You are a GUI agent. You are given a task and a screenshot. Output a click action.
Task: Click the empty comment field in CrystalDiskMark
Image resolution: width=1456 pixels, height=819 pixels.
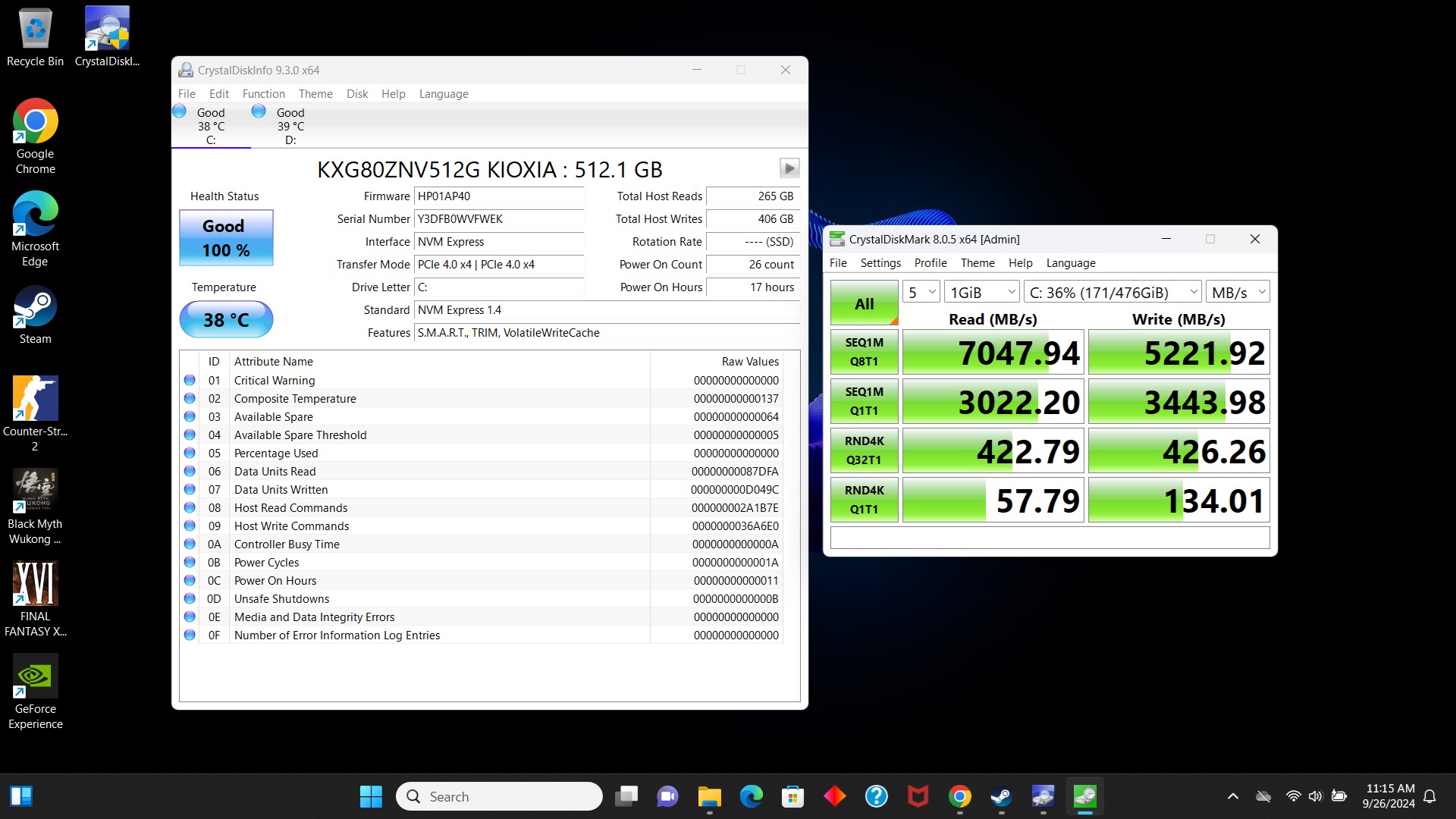[1050, 538]
